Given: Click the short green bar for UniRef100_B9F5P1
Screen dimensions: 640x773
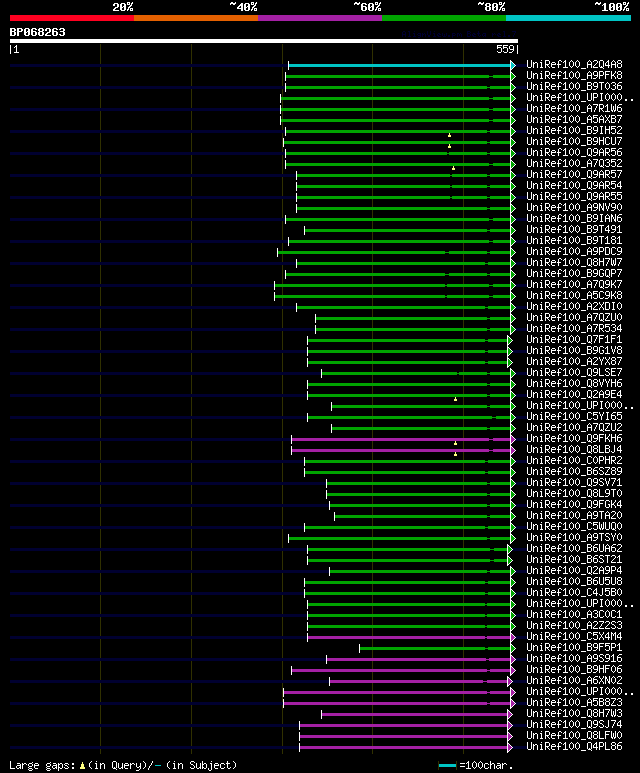Looking at the screenshot, I should pyautogui.click(x=435, y=648).
